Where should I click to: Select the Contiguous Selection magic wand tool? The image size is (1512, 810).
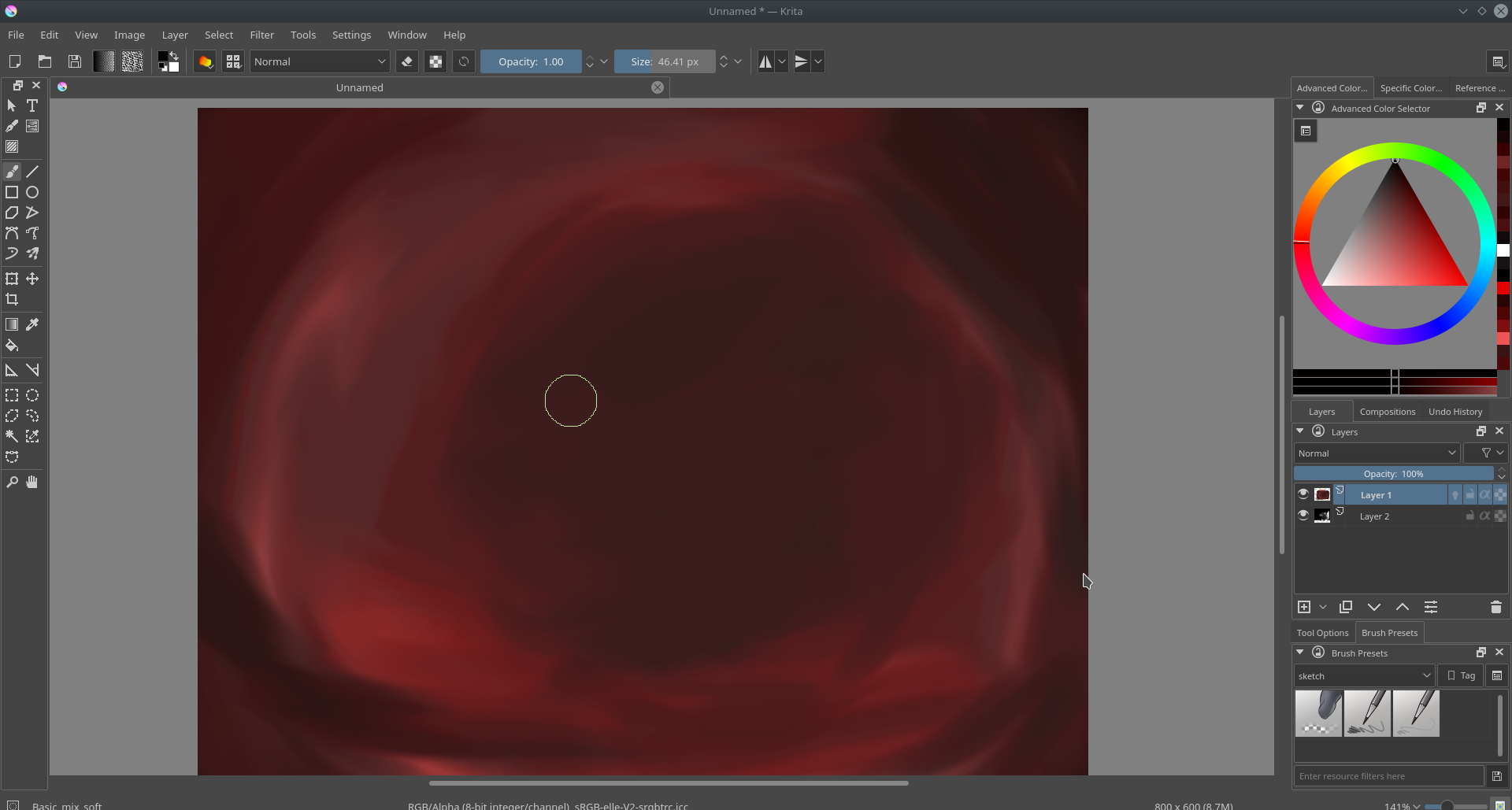pyautogui.click(x=12, y=436)
